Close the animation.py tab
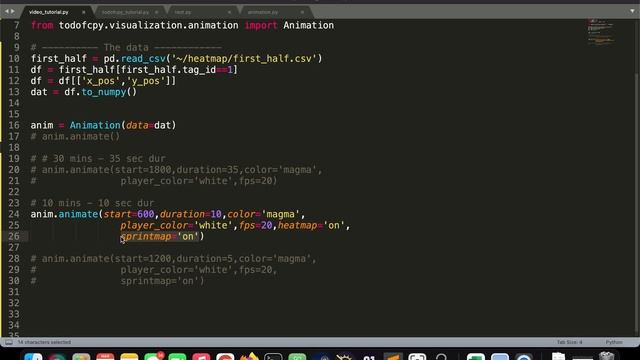The height and width of the screenshot is (360, 640). [302, 12]
